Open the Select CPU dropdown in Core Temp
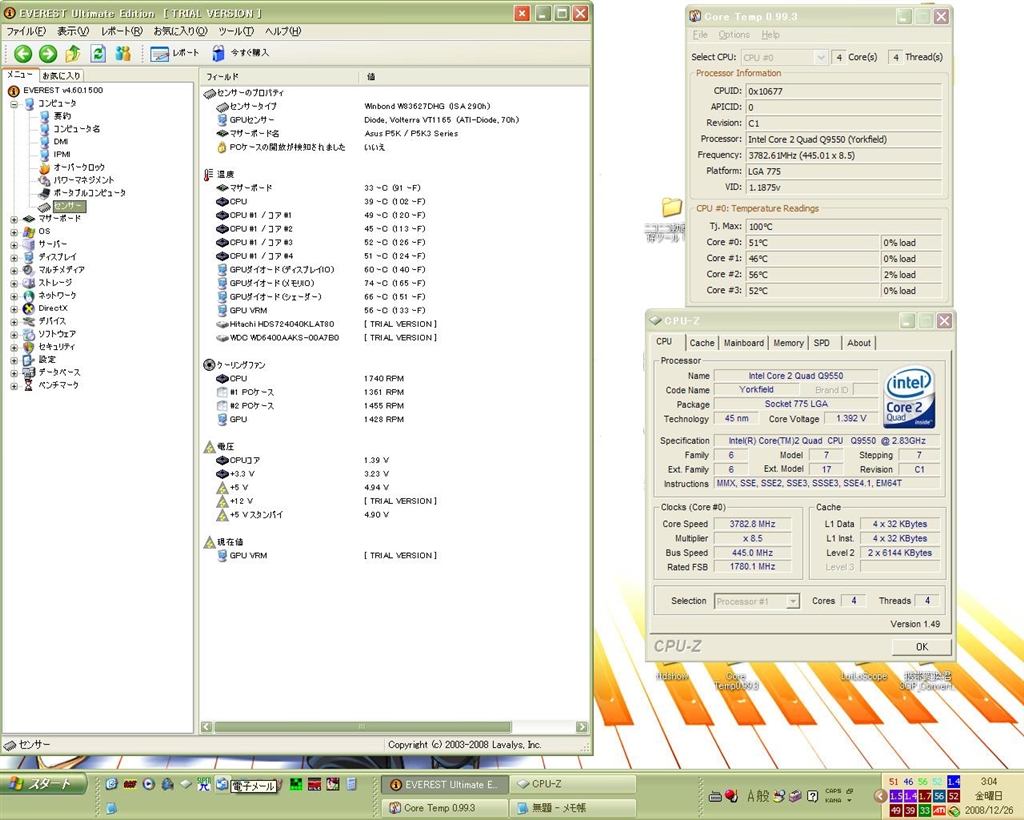The height and width of the screenshot is (820, 1024). point(783,57)
